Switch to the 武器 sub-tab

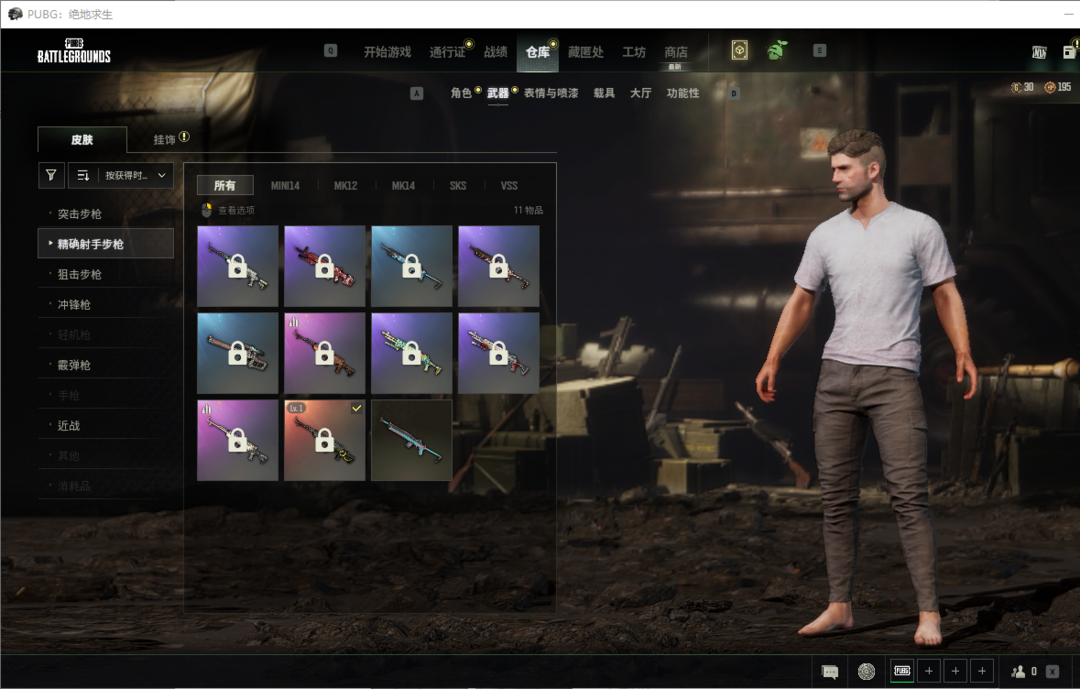coord(497,93)
